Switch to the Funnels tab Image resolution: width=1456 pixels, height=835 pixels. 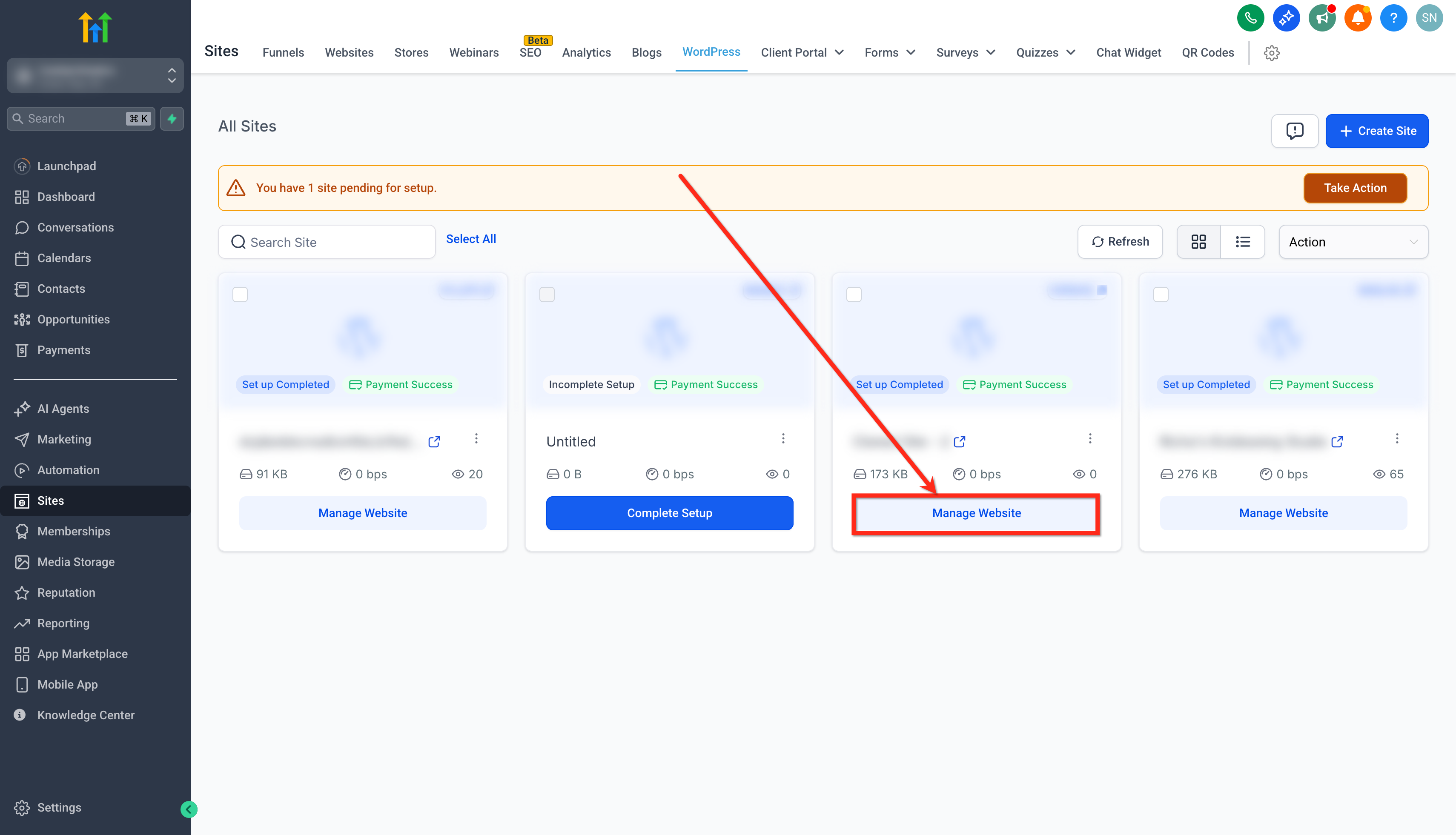[x=283, y=53]
